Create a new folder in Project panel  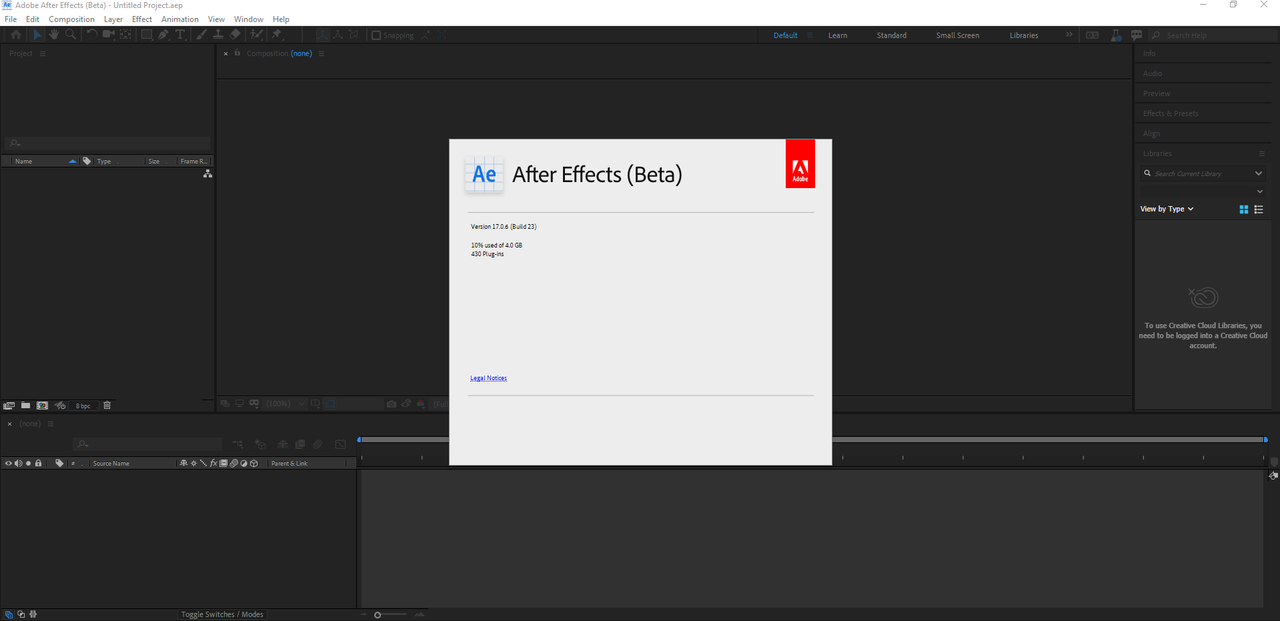(25, 405)
